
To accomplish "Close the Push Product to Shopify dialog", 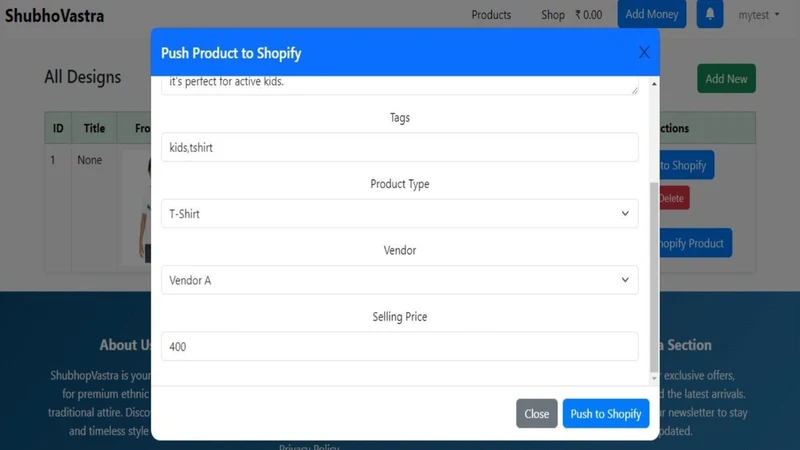I will [x=644, y=52].
